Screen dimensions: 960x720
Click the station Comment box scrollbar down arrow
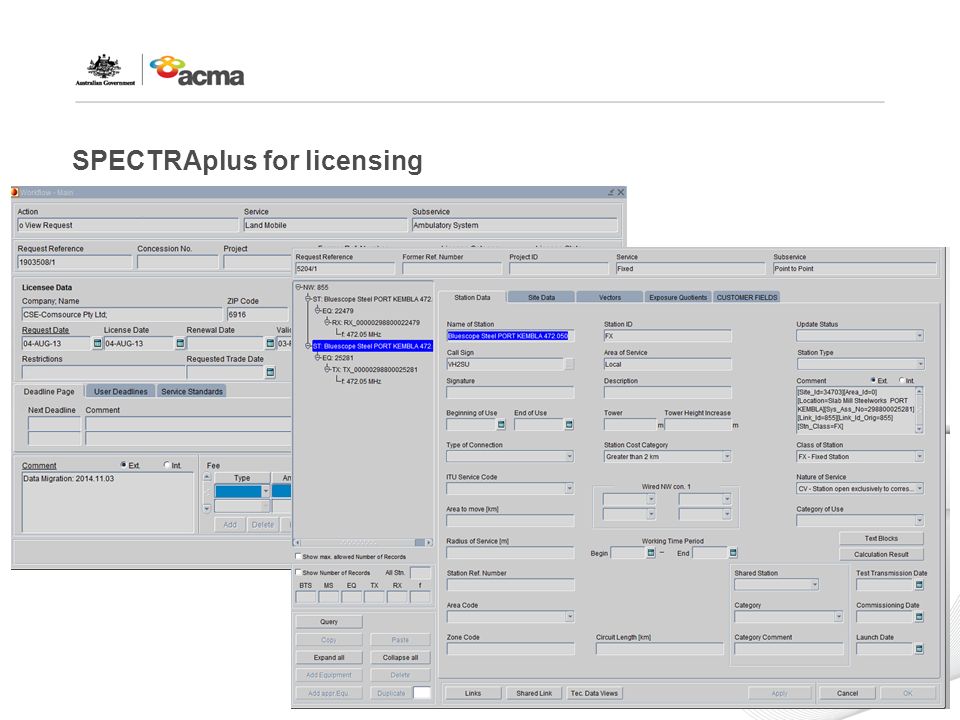(918, 429)
